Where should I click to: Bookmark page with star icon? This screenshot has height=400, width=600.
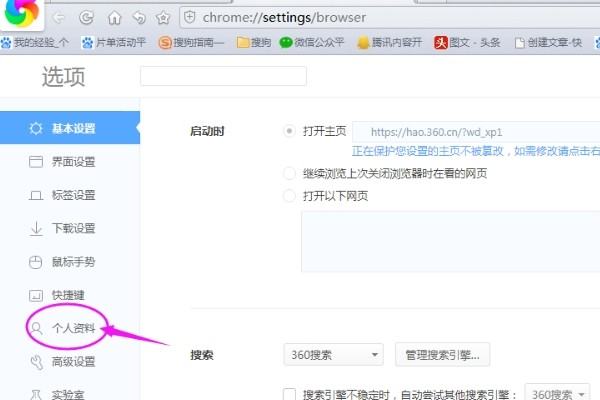[162, 18]
